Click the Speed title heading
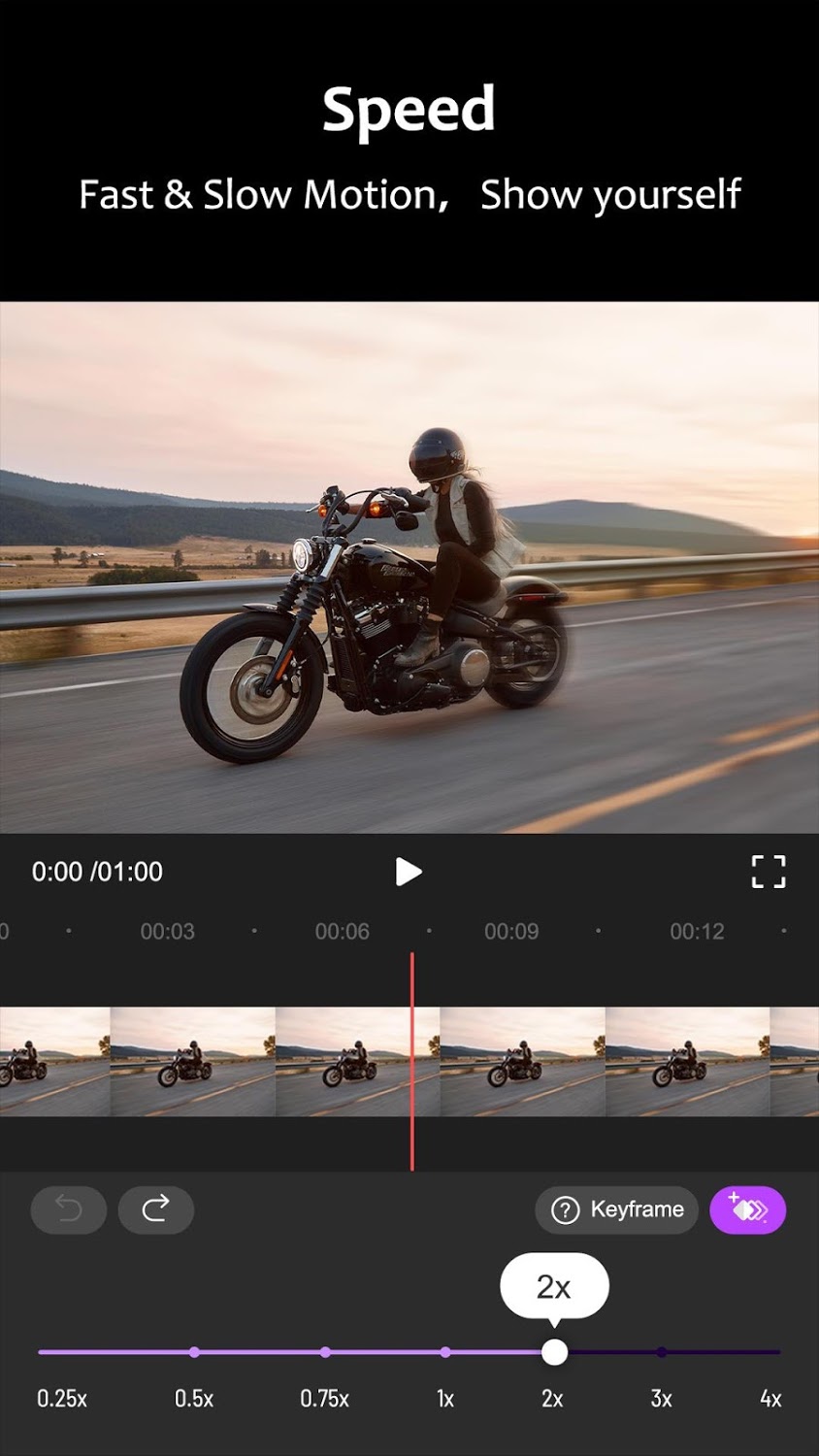819x1456 pixels. point(409,110)
